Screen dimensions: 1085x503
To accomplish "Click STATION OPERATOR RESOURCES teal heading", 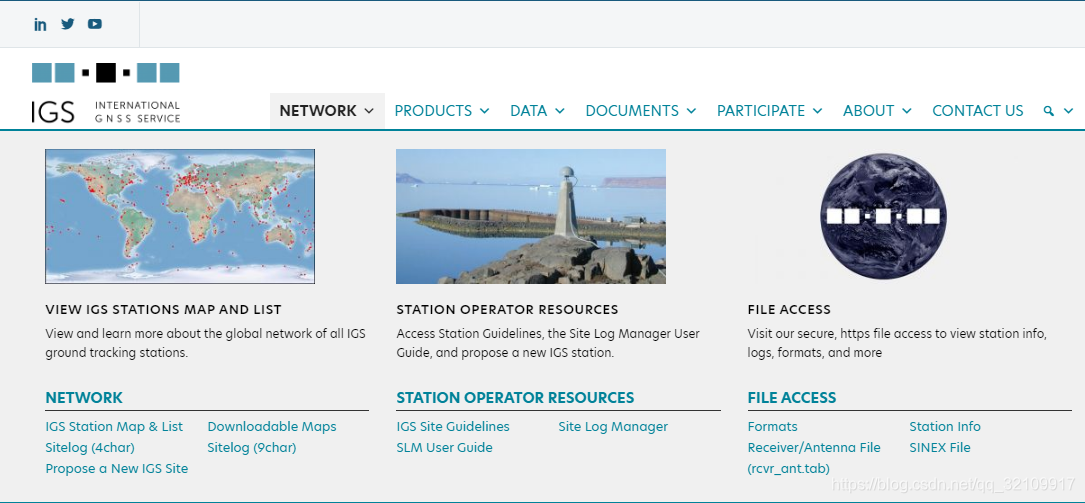I will [x=515, y=398].
